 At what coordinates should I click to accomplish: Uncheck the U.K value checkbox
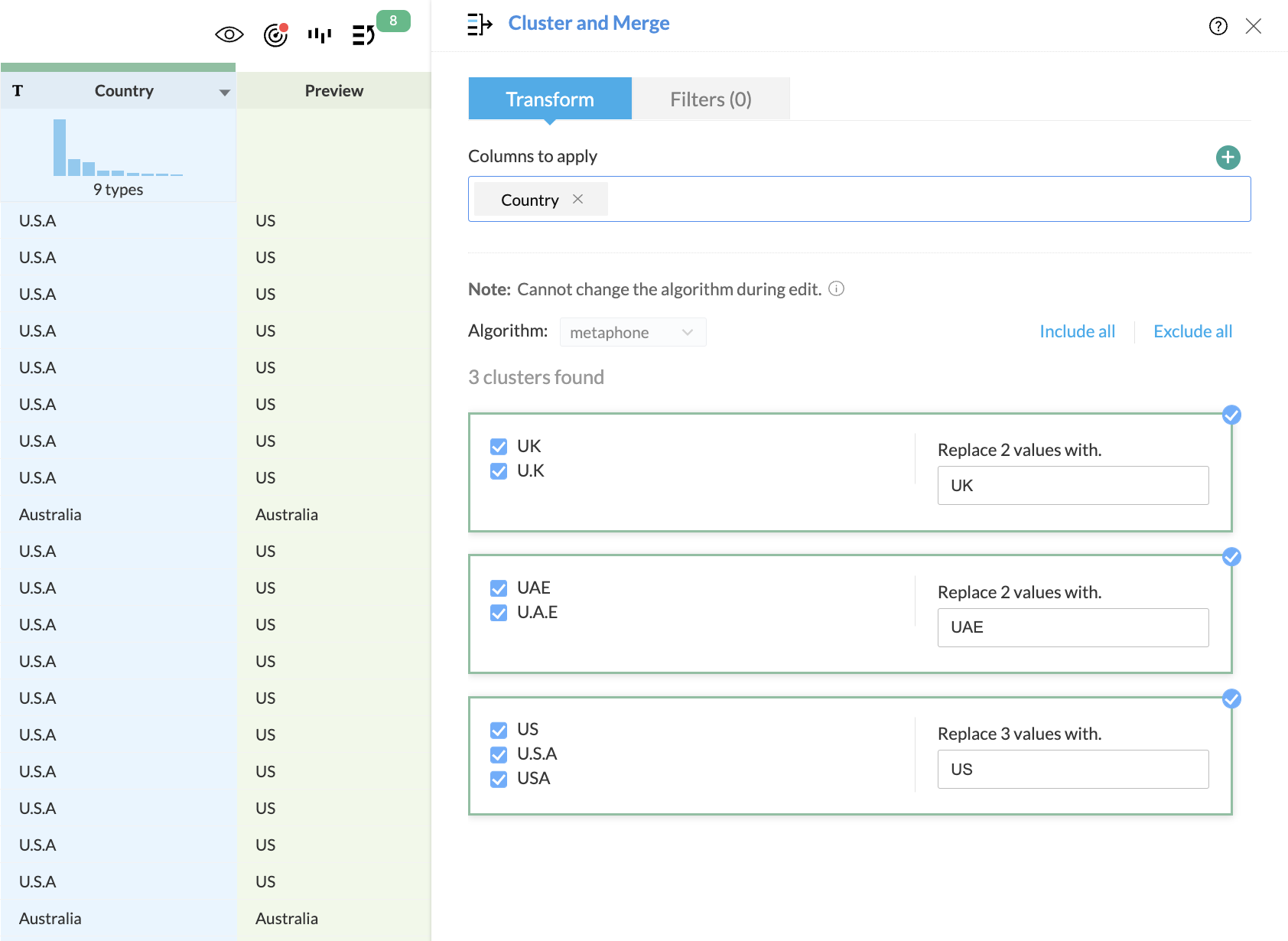click(x=499, y=471)
